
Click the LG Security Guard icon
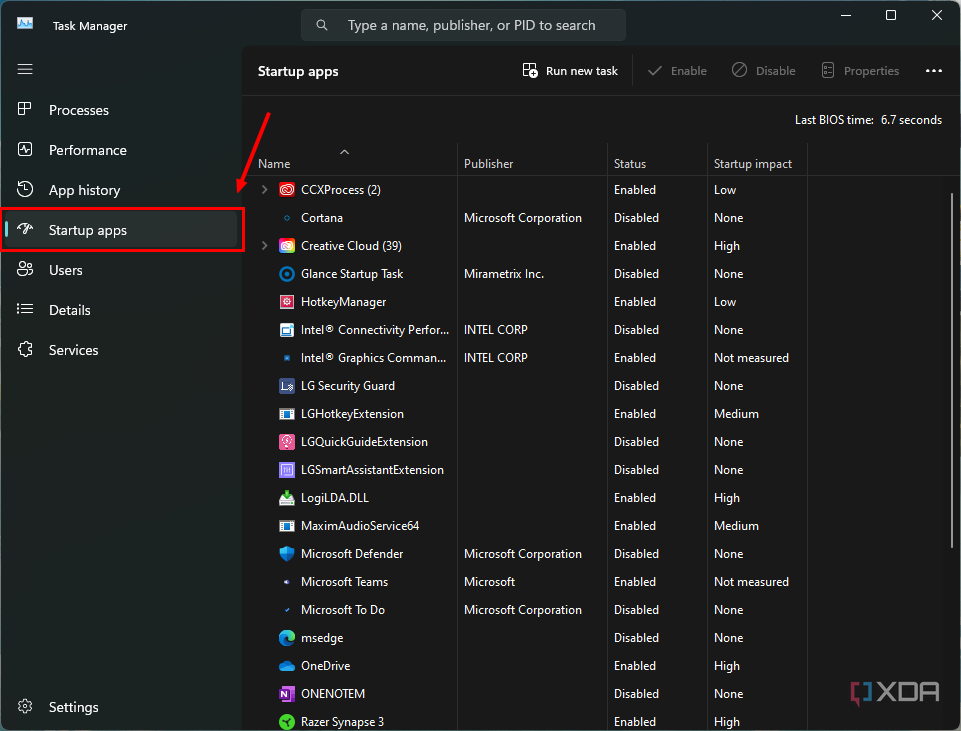tap(287, 386)
